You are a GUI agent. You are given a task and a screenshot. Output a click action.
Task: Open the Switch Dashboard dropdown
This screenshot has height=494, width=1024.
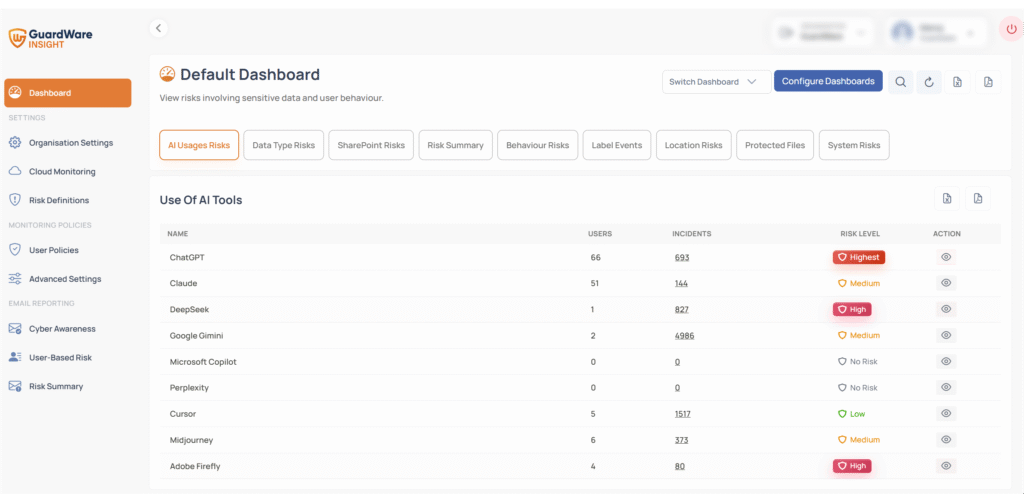coord(716,82)
